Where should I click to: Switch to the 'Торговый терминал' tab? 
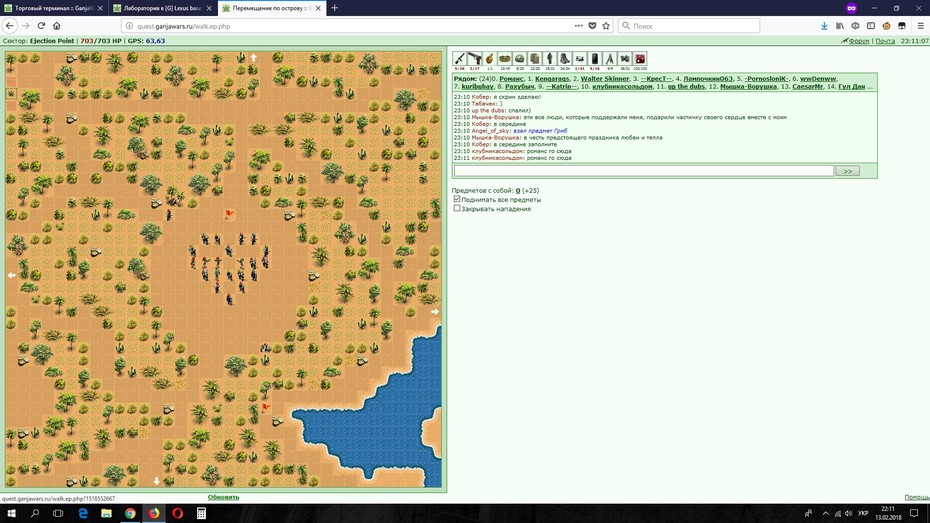[54, 8]
